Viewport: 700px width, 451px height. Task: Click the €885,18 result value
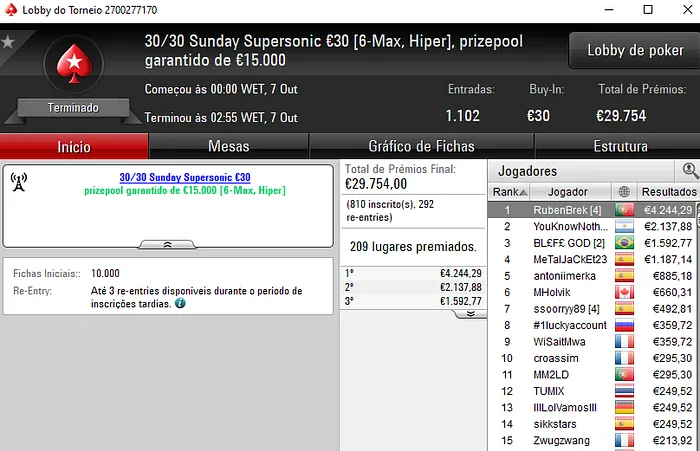point(672,276)
